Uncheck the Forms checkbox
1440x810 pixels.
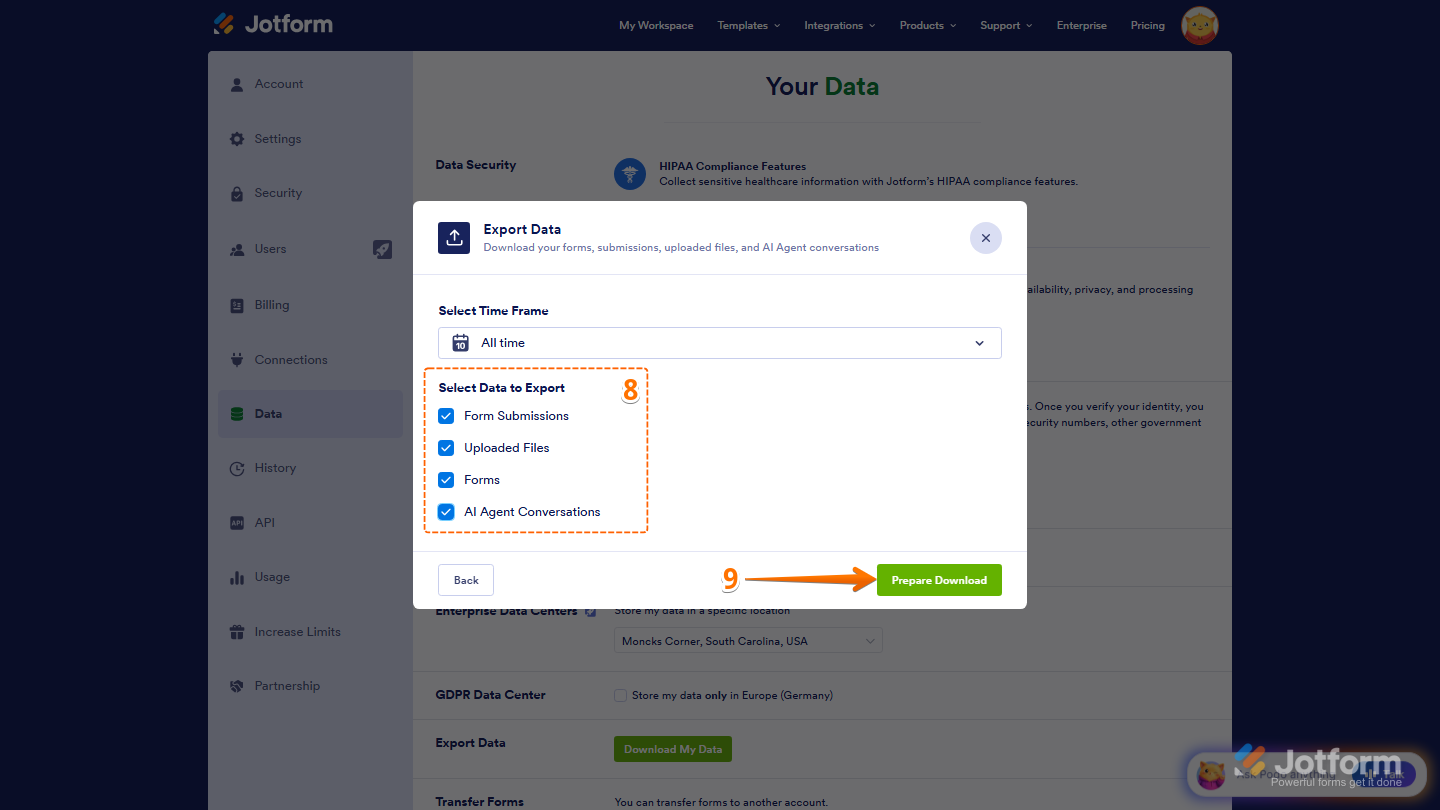[x=446, y=480]
